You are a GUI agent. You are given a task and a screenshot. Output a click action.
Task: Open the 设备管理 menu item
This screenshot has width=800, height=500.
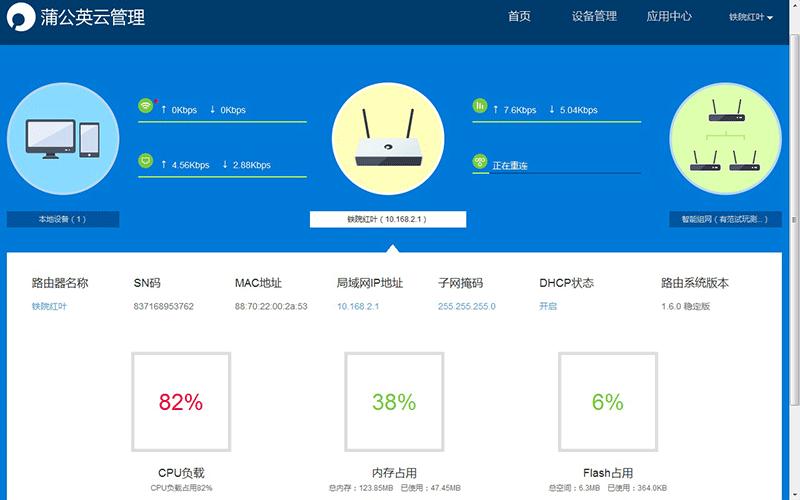(594, 16)
